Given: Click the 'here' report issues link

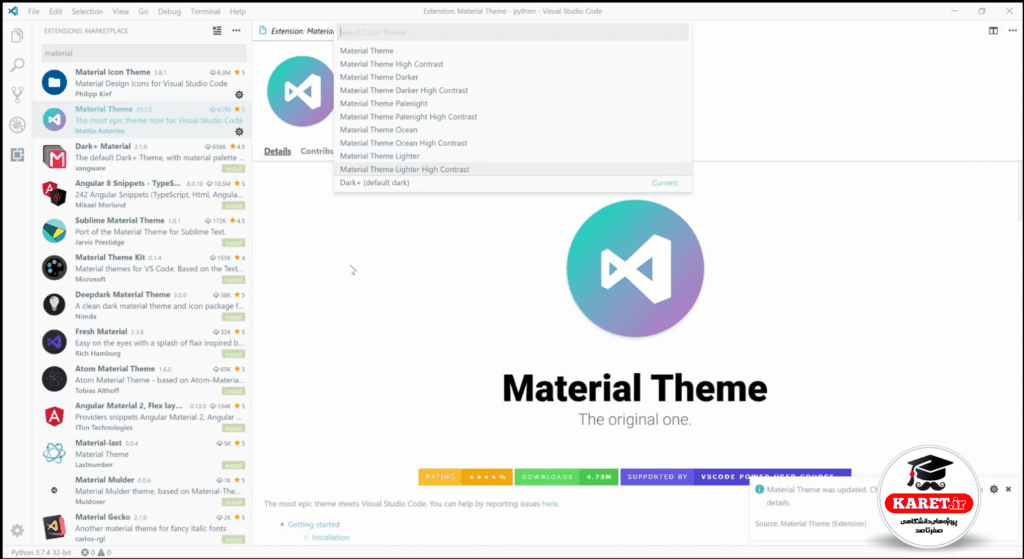Looking at the screenshot, I should coord(549,503).
